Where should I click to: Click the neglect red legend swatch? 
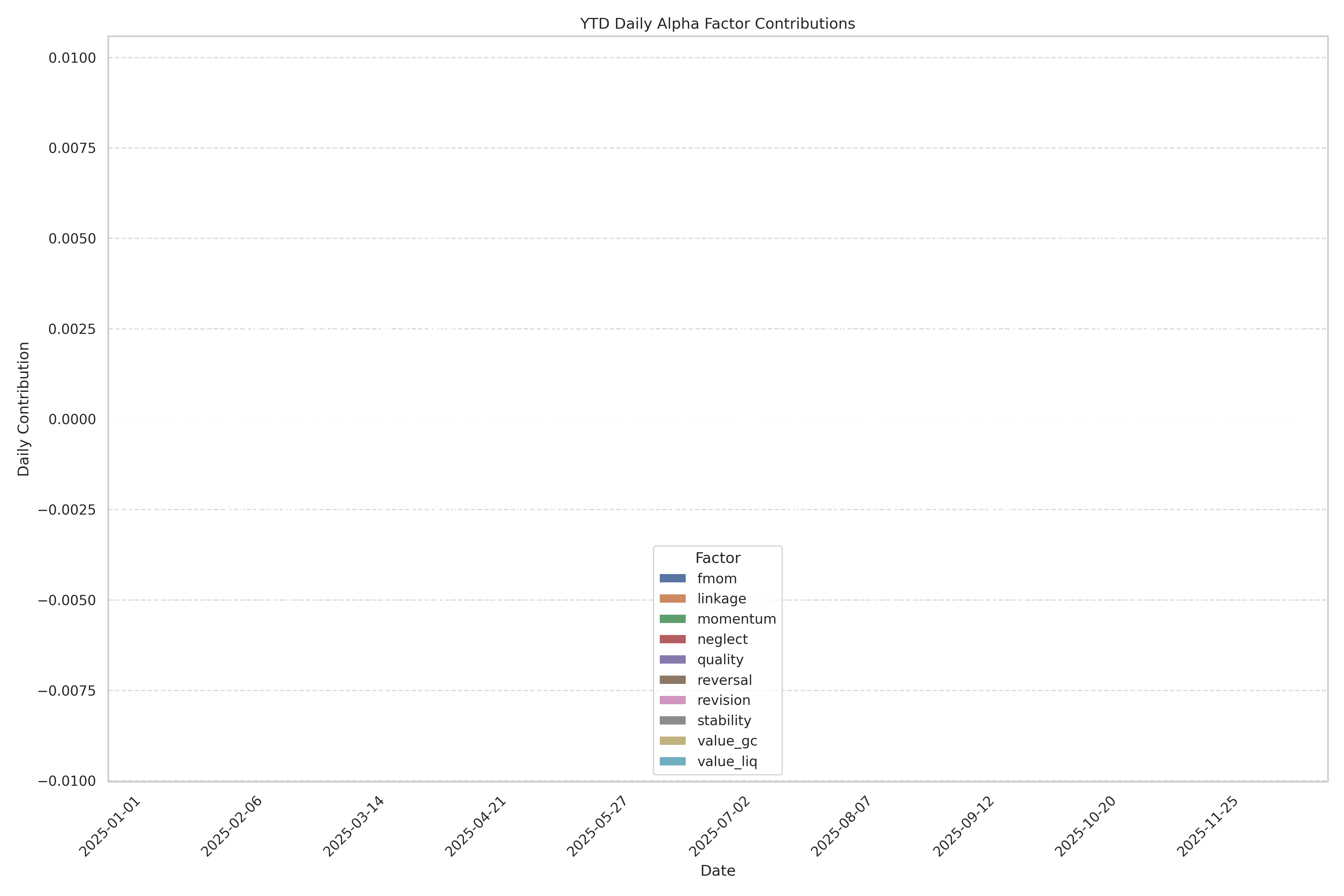click(673, 639)
